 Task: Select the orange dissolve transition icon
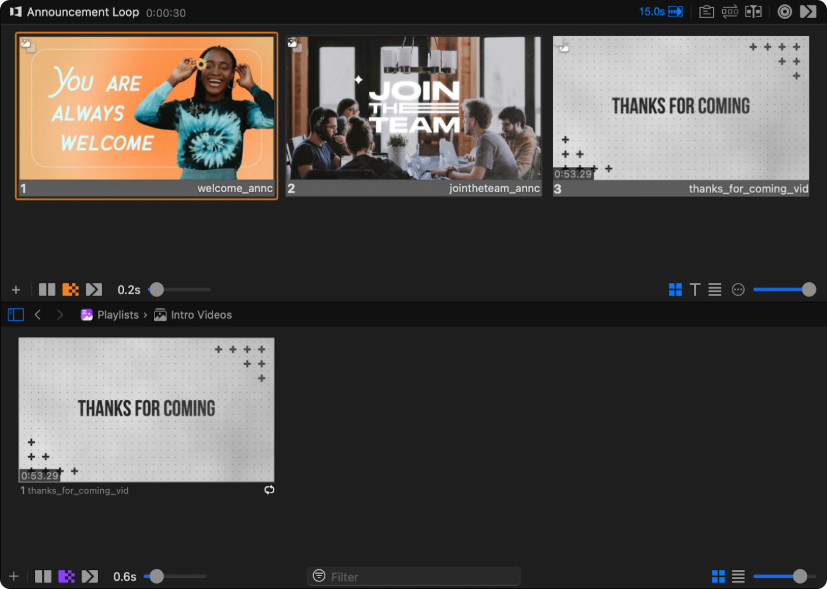(x=70, y=290)
